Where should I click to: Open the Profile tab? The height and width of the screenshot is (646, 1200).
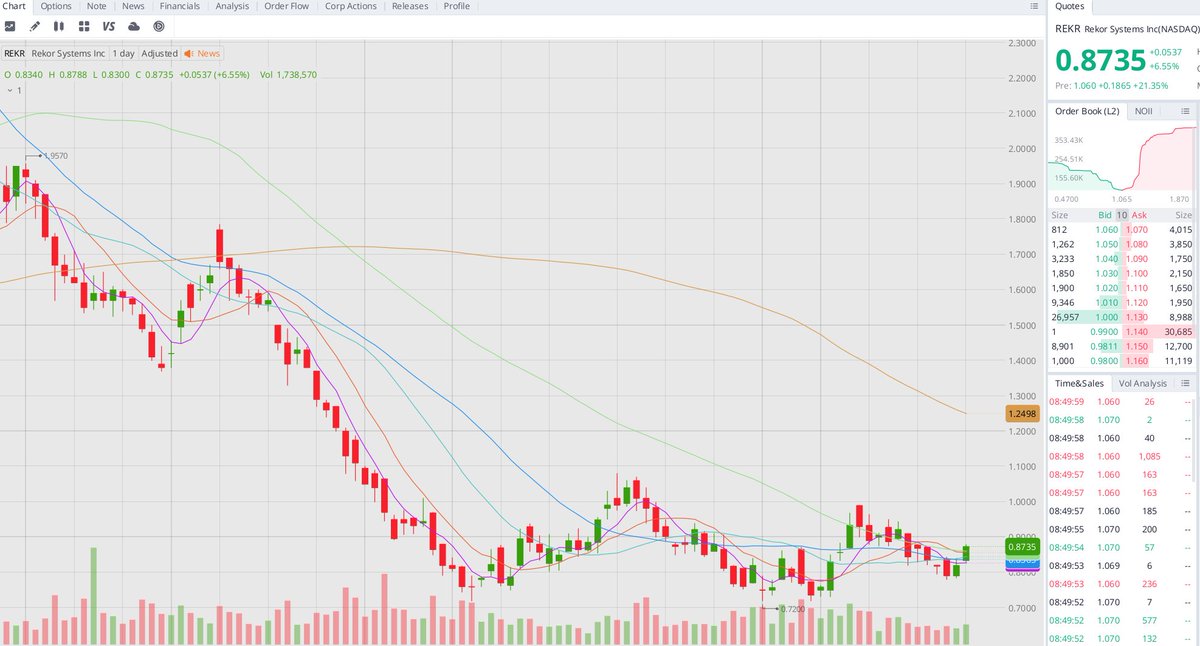[x=457, y=6]
